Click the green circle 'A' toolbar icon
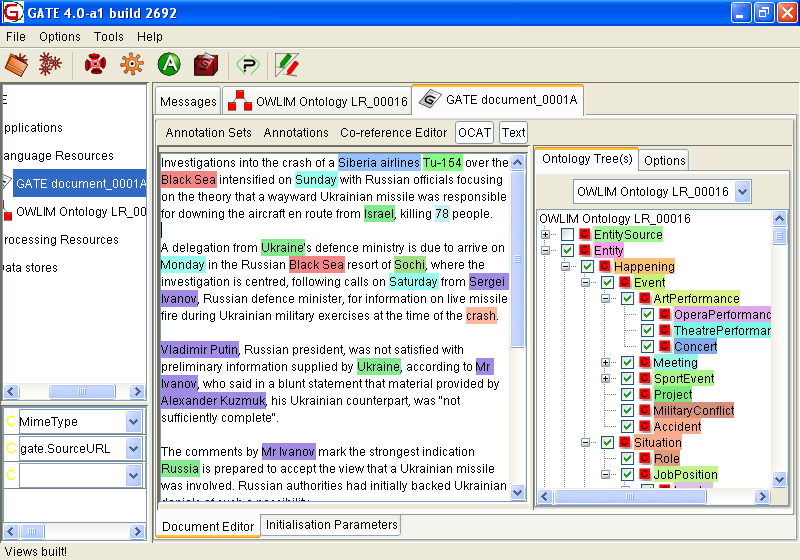Viewport: 800px width, 560px height. click(x=169, y=65)
